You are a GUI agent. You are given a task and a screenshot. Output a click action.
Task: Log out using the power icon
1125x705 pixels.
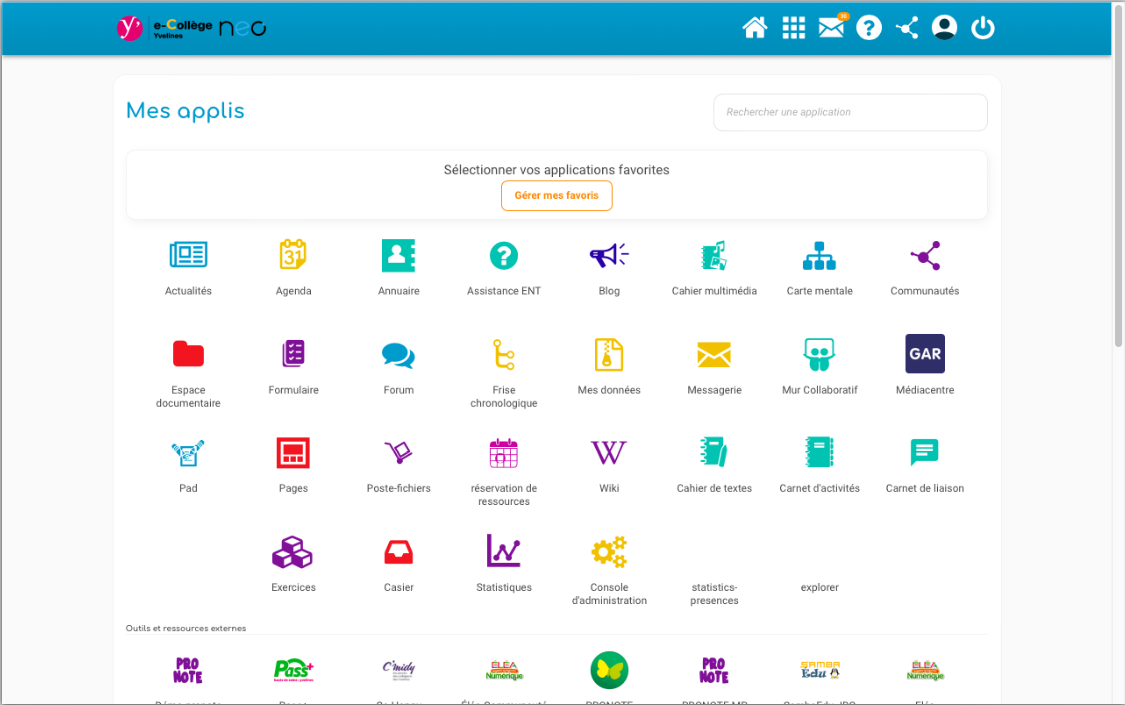(983, 28)
